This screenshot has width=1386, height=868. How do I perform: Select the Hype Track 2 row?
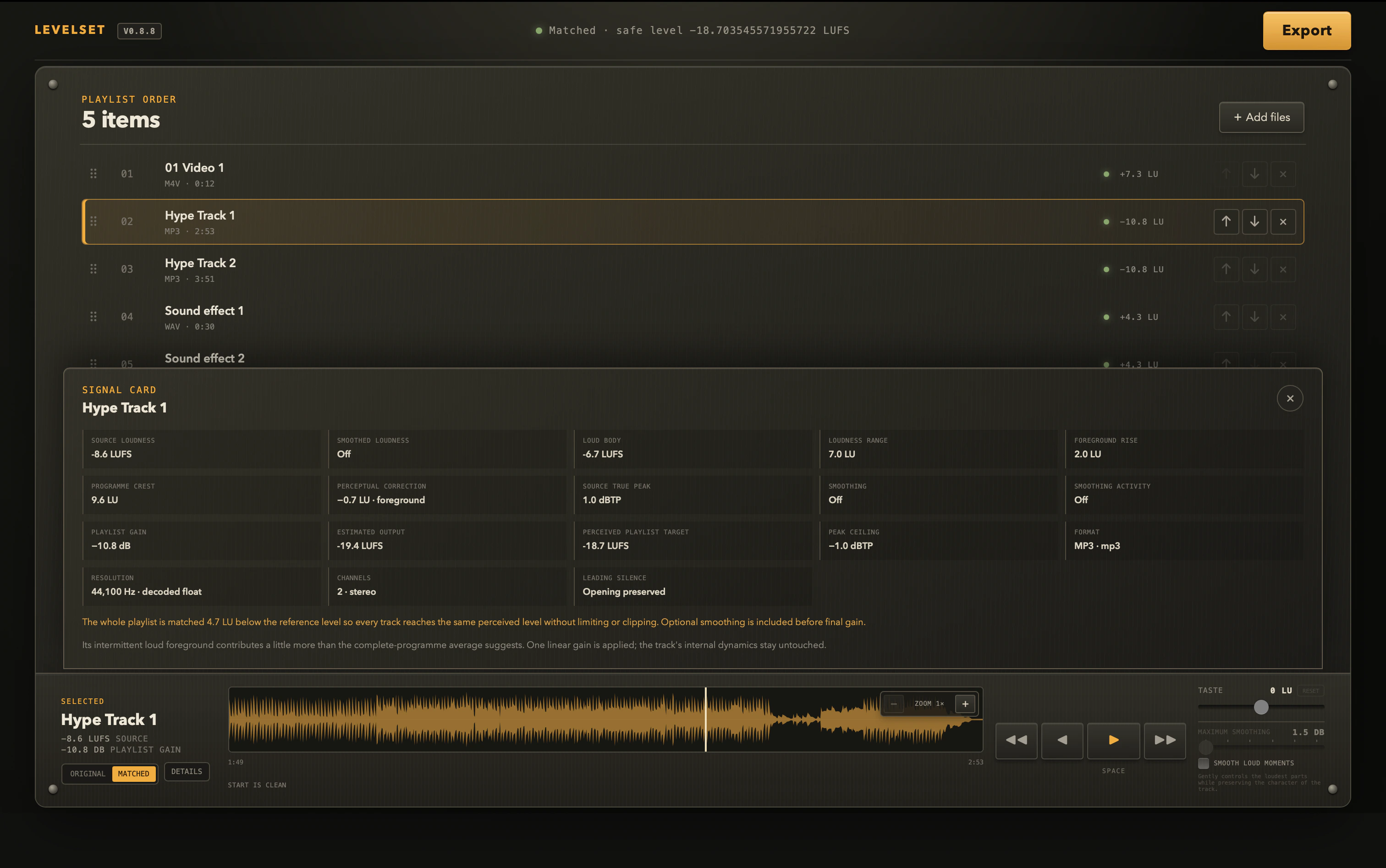[693, 269]
